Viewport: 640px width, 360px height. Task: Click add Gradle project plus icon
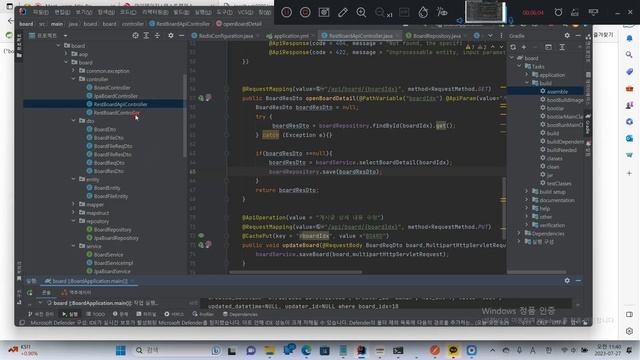pyautogui.click(x=524, y=47)
